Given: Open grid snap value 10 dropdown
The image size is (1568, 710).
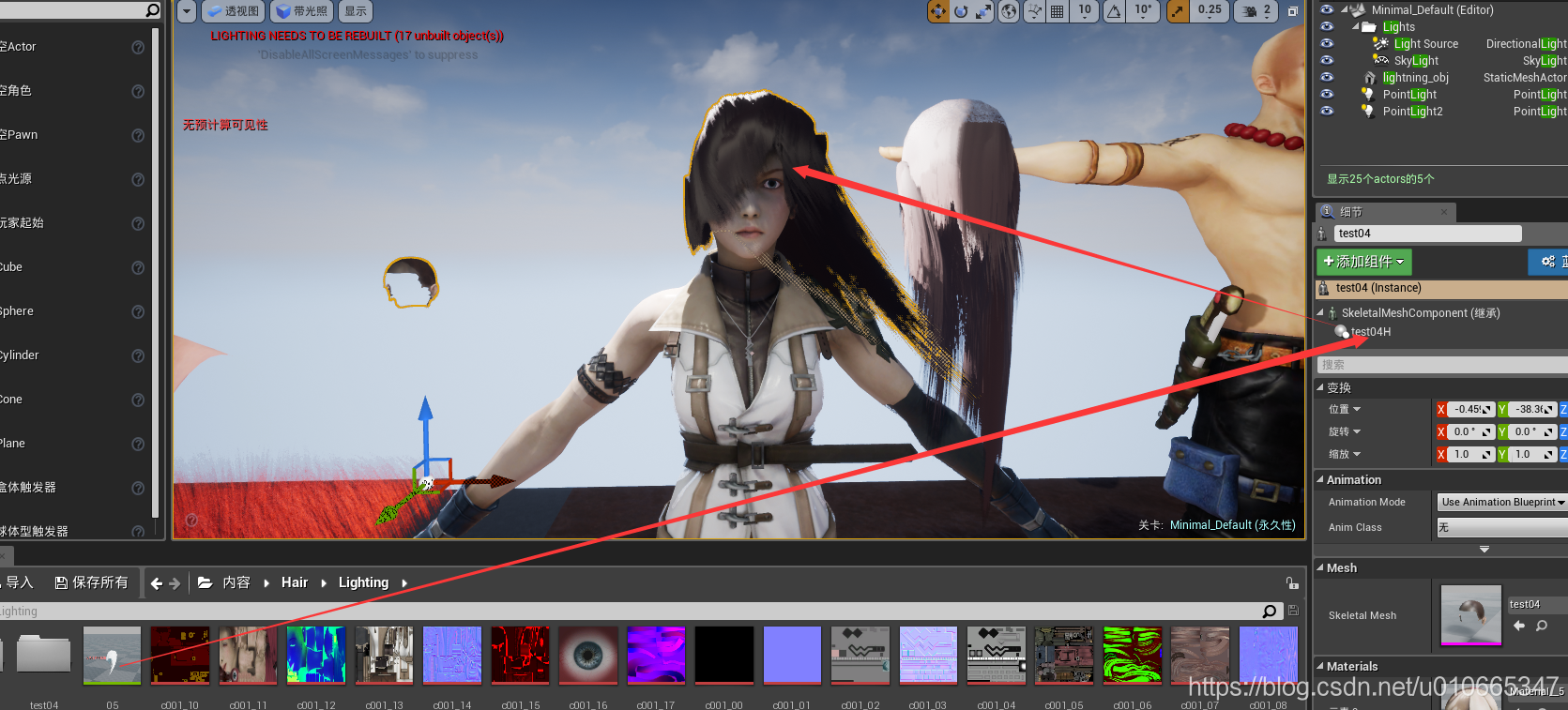Looking at the screenshot, I should click(1085, 11).
